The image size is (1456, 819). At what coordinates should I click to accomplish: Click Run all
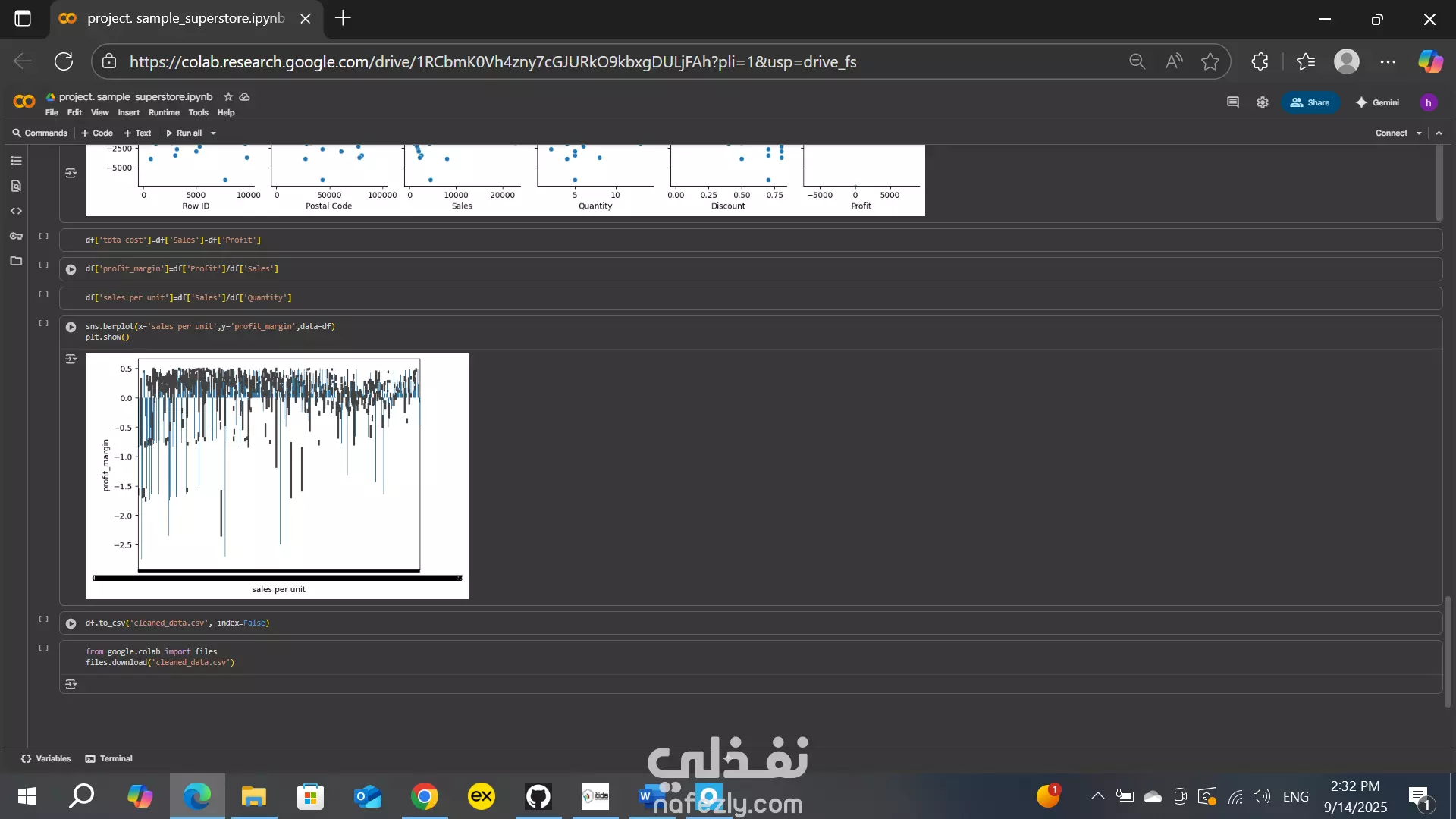click(x=184, y=133)
